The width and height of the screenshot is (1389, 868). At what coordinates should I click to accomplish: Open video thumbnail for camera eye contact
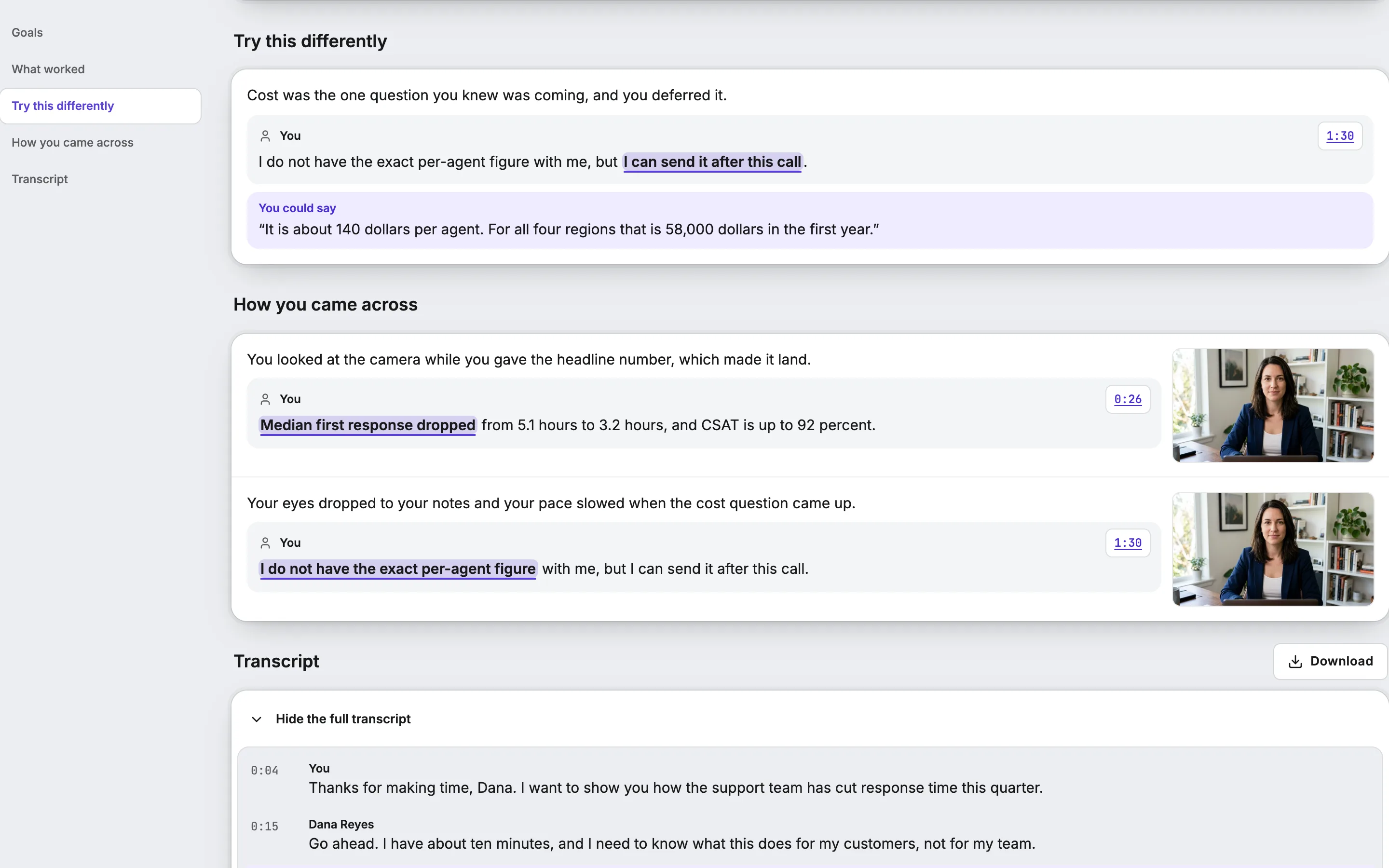click(x=1272, y=405)
